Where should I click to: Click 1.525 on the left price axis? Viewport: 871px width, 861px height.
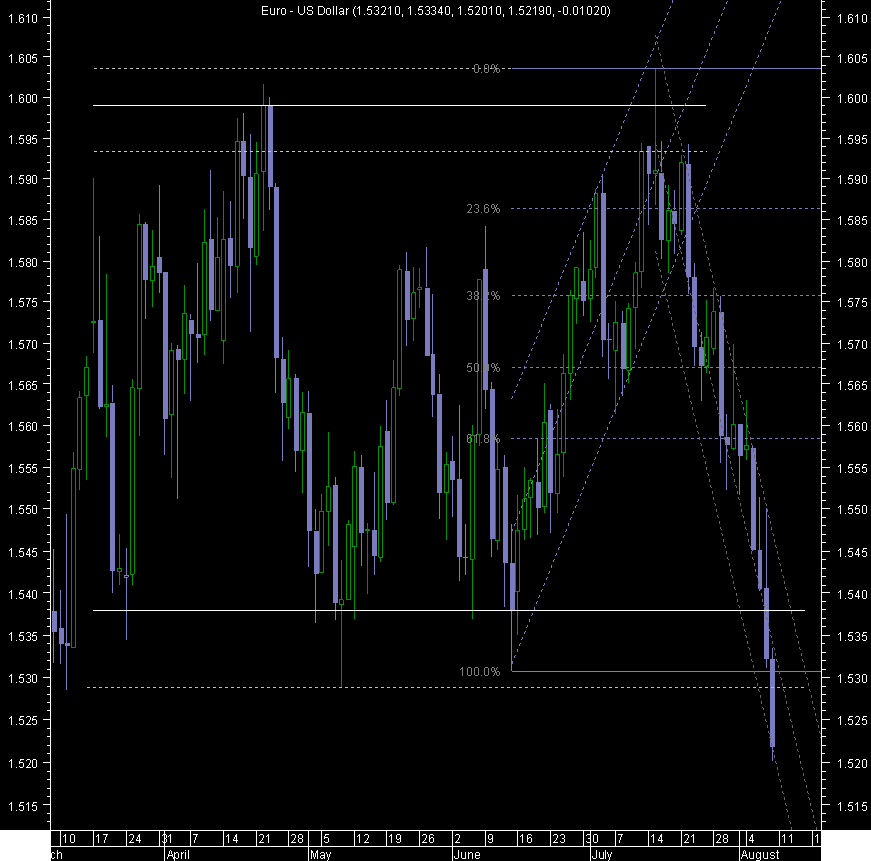23,720
